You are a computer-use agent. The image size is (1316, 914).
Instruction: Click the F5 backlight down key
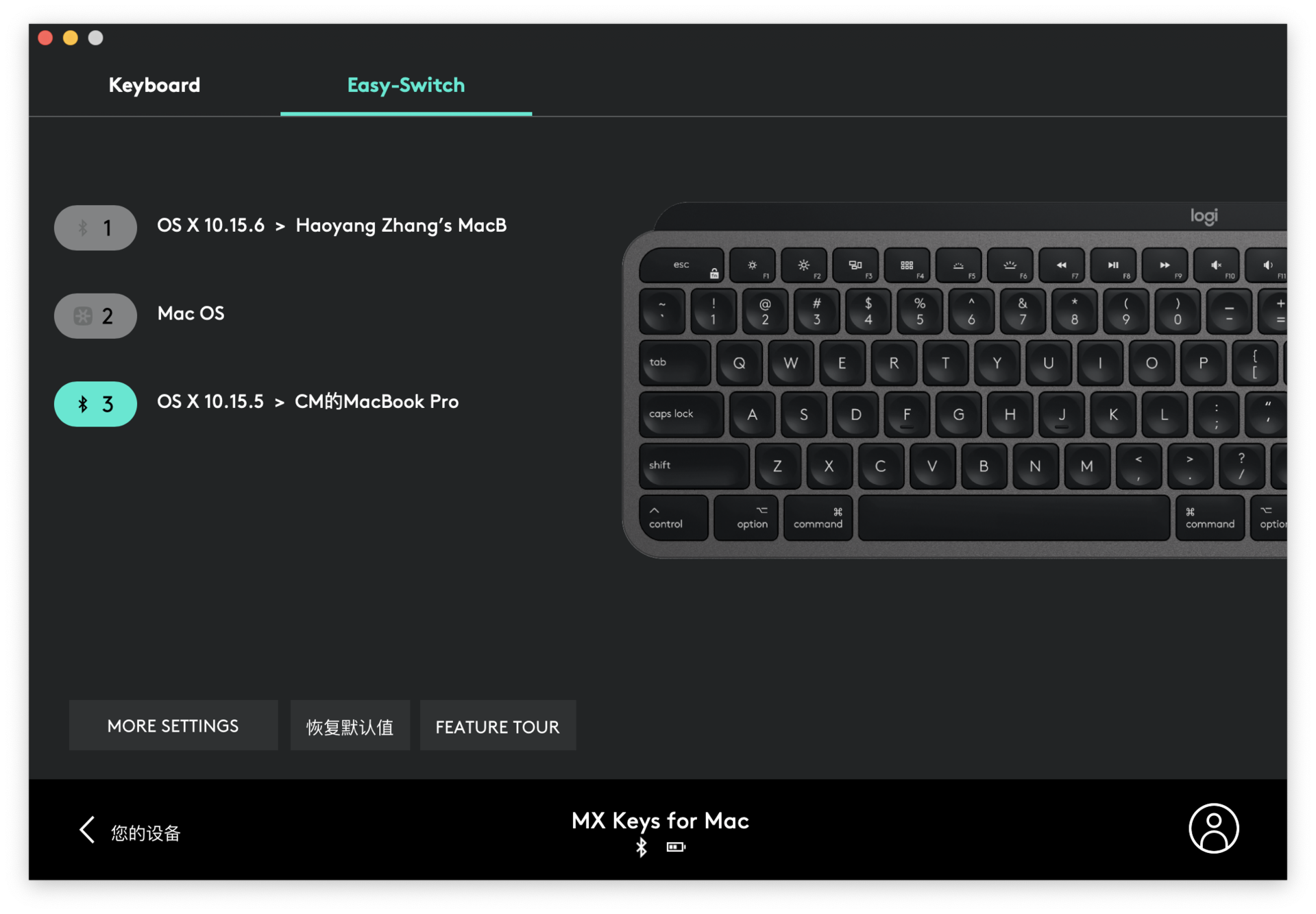coord(958,265)
